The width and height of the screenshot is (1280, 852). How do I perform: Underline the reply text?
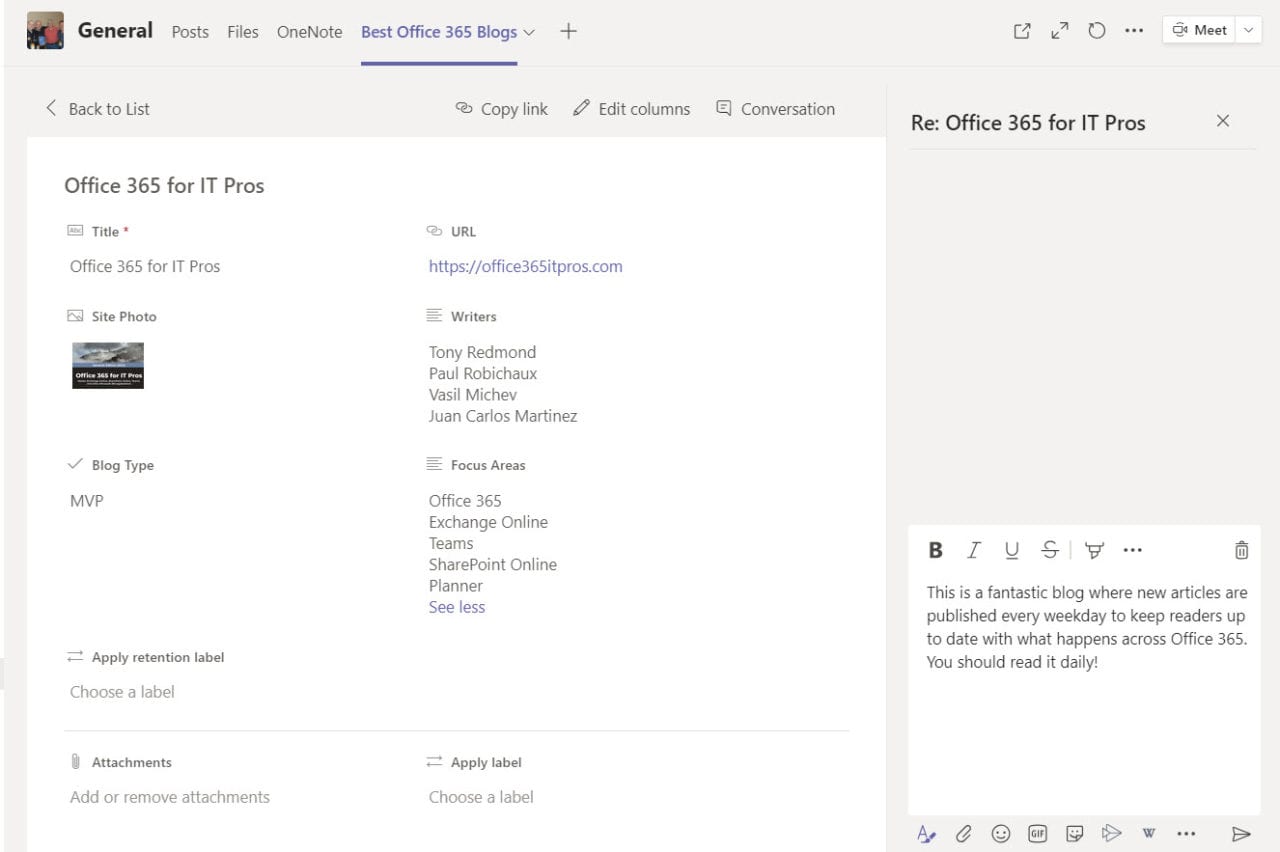point(1011,550)
